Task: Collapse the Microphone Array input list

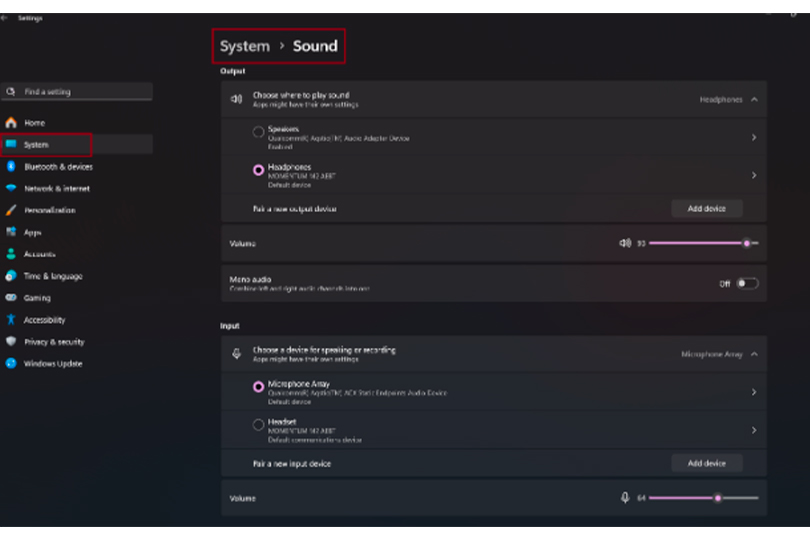Action: (x=754, y=354)
